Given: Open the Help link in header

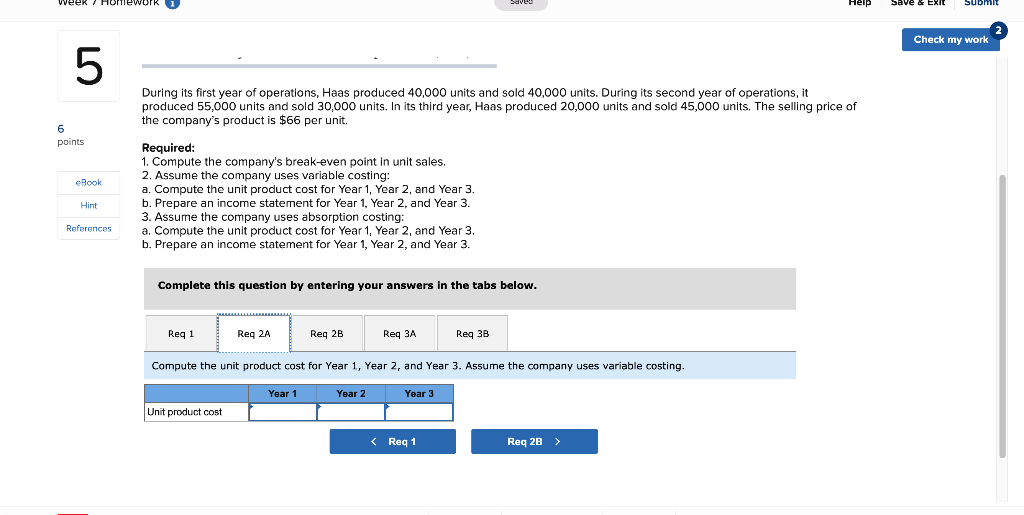Looking at the screenshot, I should tap(859, 3).
